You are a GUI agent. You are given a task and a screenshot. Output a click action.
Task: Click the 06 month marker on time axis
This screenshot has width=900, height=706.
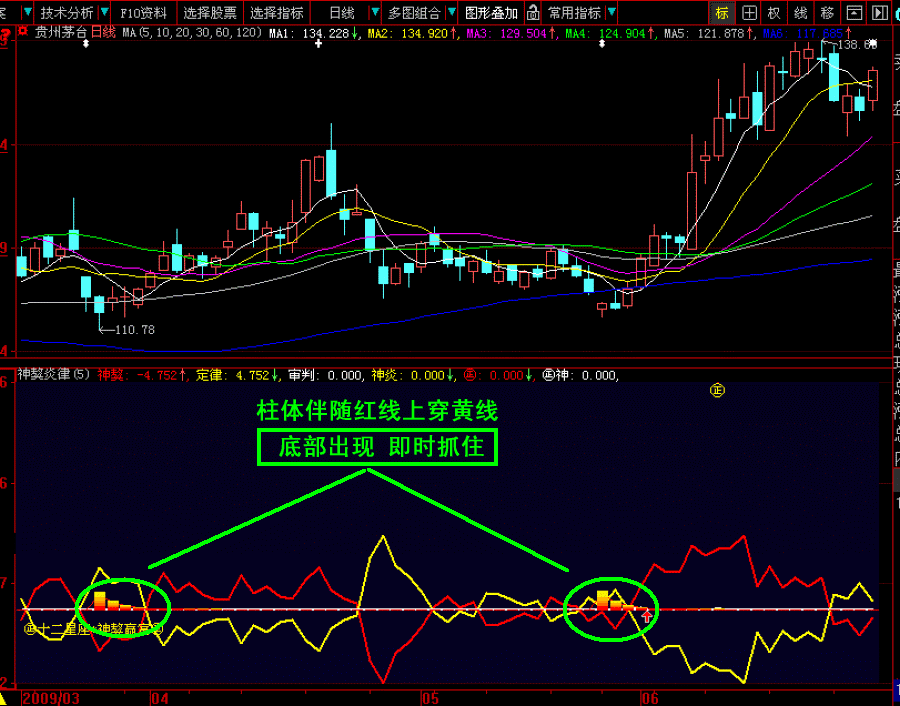tap(650, 698)
